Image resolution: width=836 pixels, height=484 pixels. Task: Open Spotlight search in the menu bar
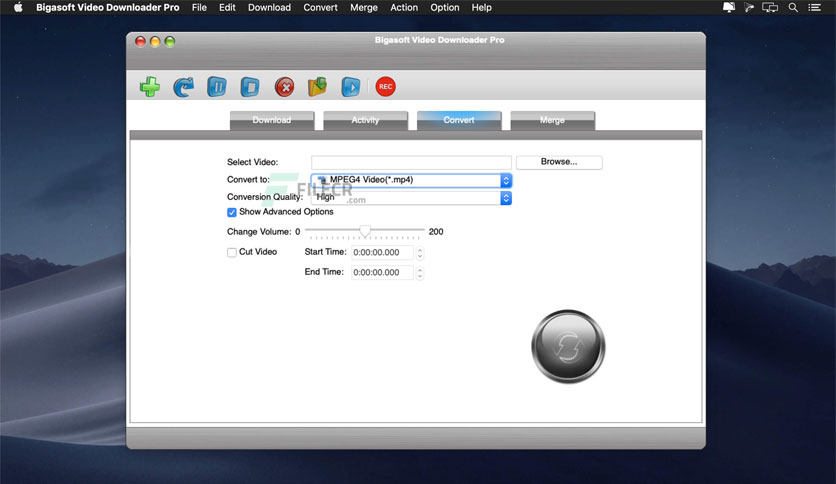[793, 7]
